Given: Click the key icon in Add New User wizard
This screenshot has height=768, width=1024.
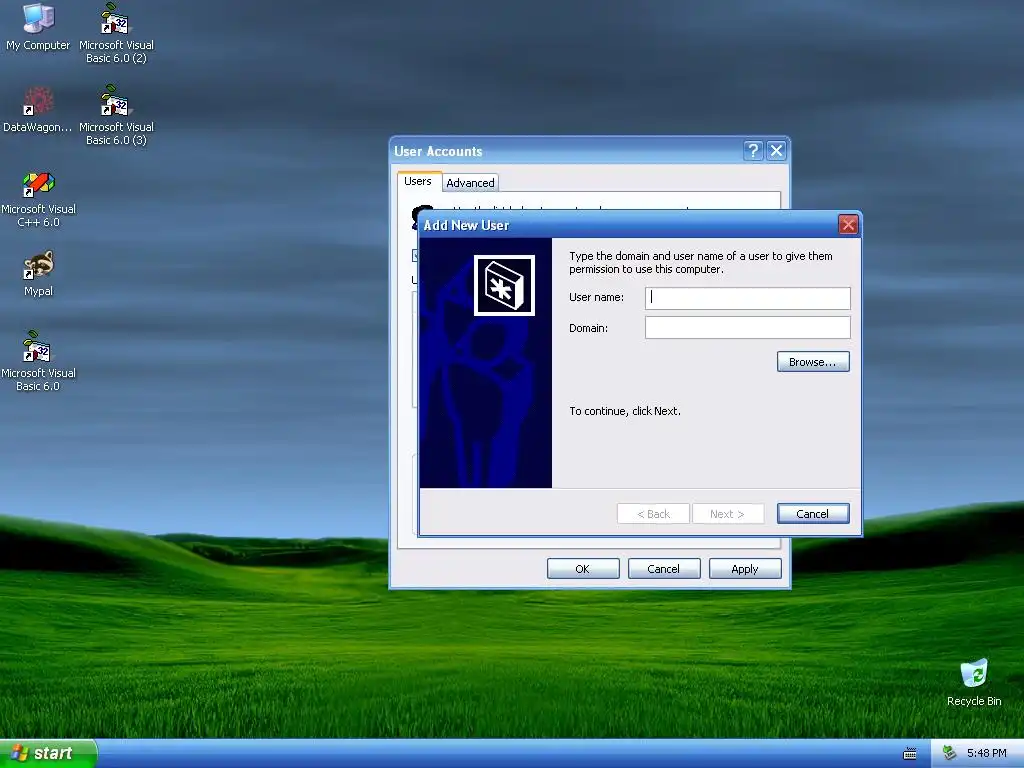Looking at the screenshot, I should 504,285.
